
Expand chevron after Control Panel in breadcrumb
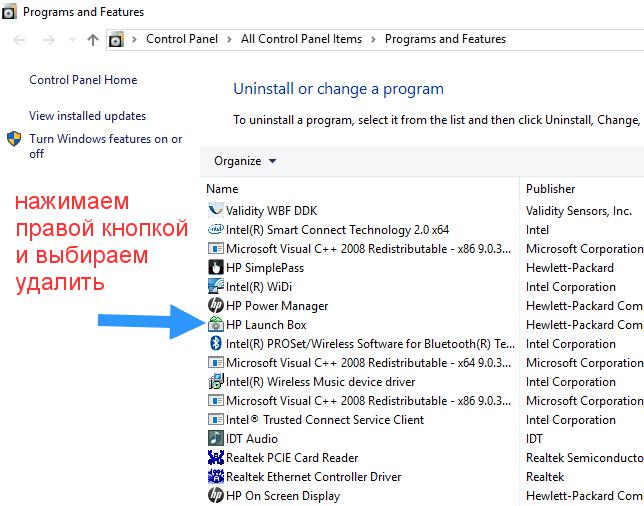click(x=229, y=39)
